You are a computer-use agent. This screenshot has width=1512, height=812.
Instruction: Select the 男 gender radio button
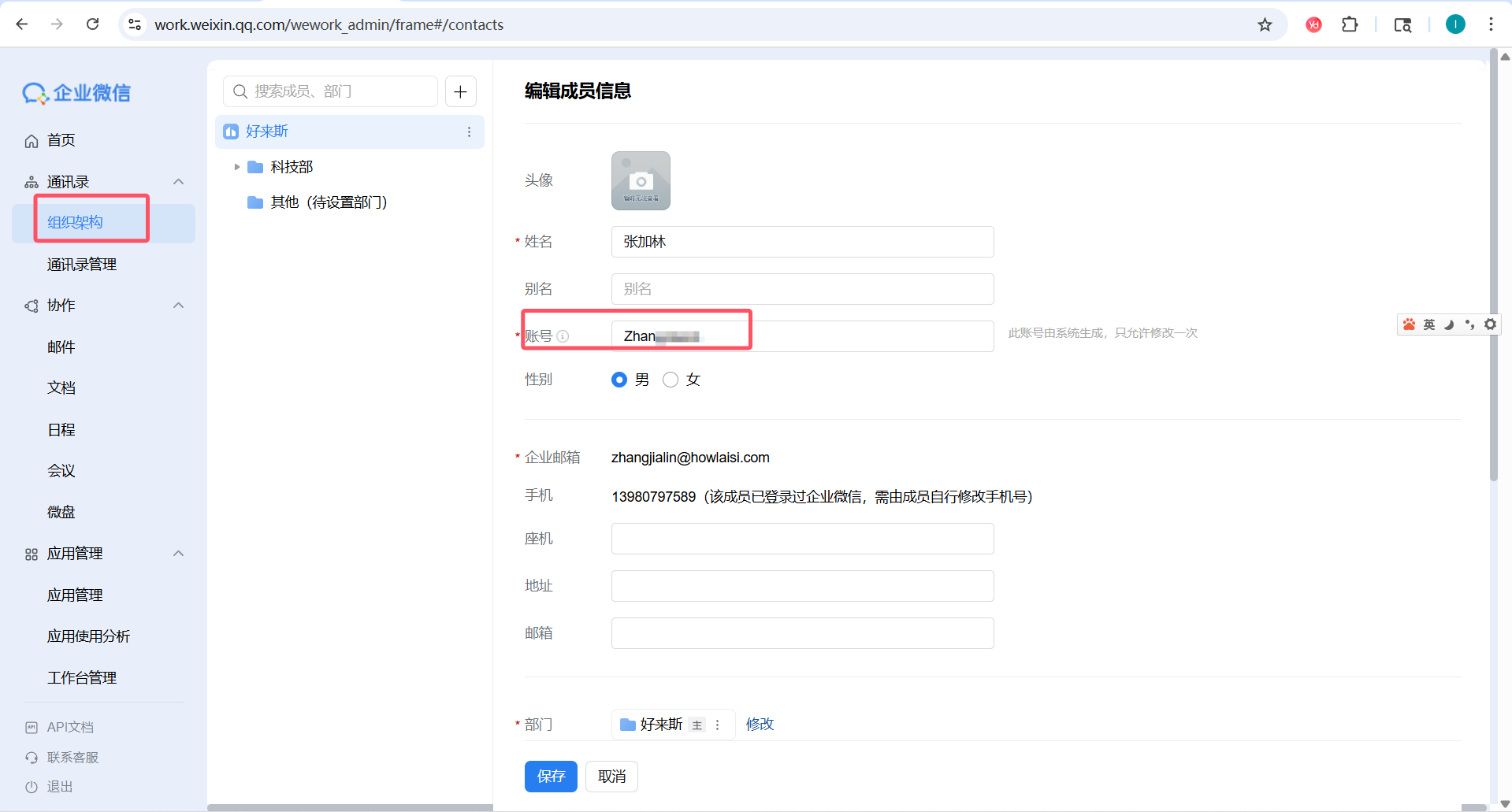pyautogui.click(x=619, y=379)
